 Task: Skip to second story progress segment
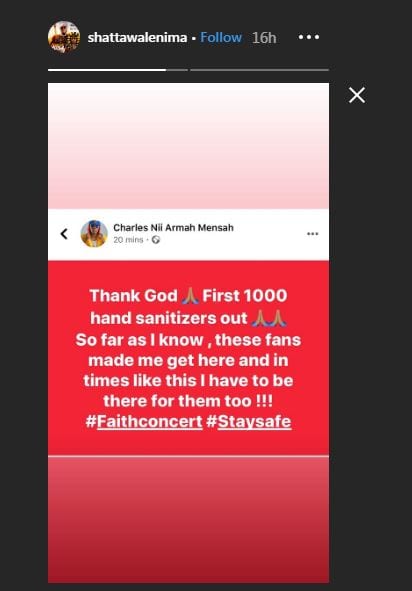pyautogui.click(x=260, y=70)
